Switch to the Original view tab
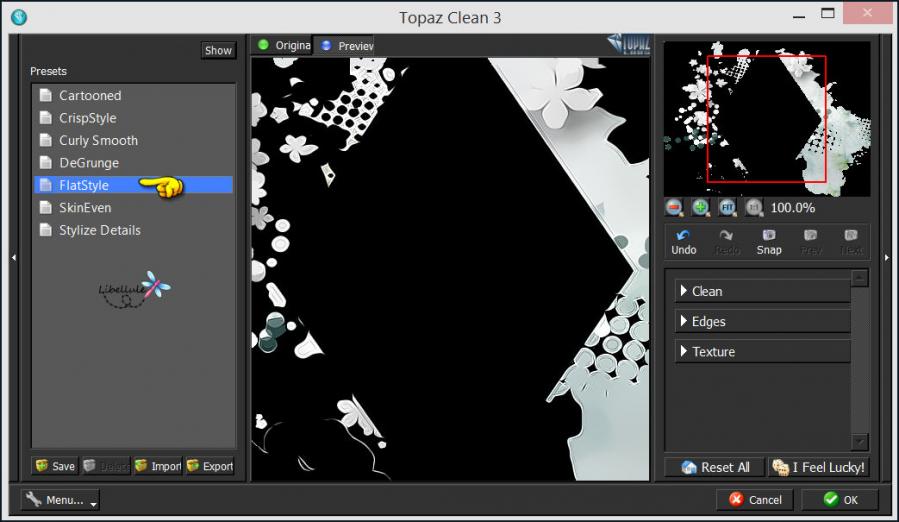This screenshot has width=899, height=522. pyautogui.click(x=283, y=45)
